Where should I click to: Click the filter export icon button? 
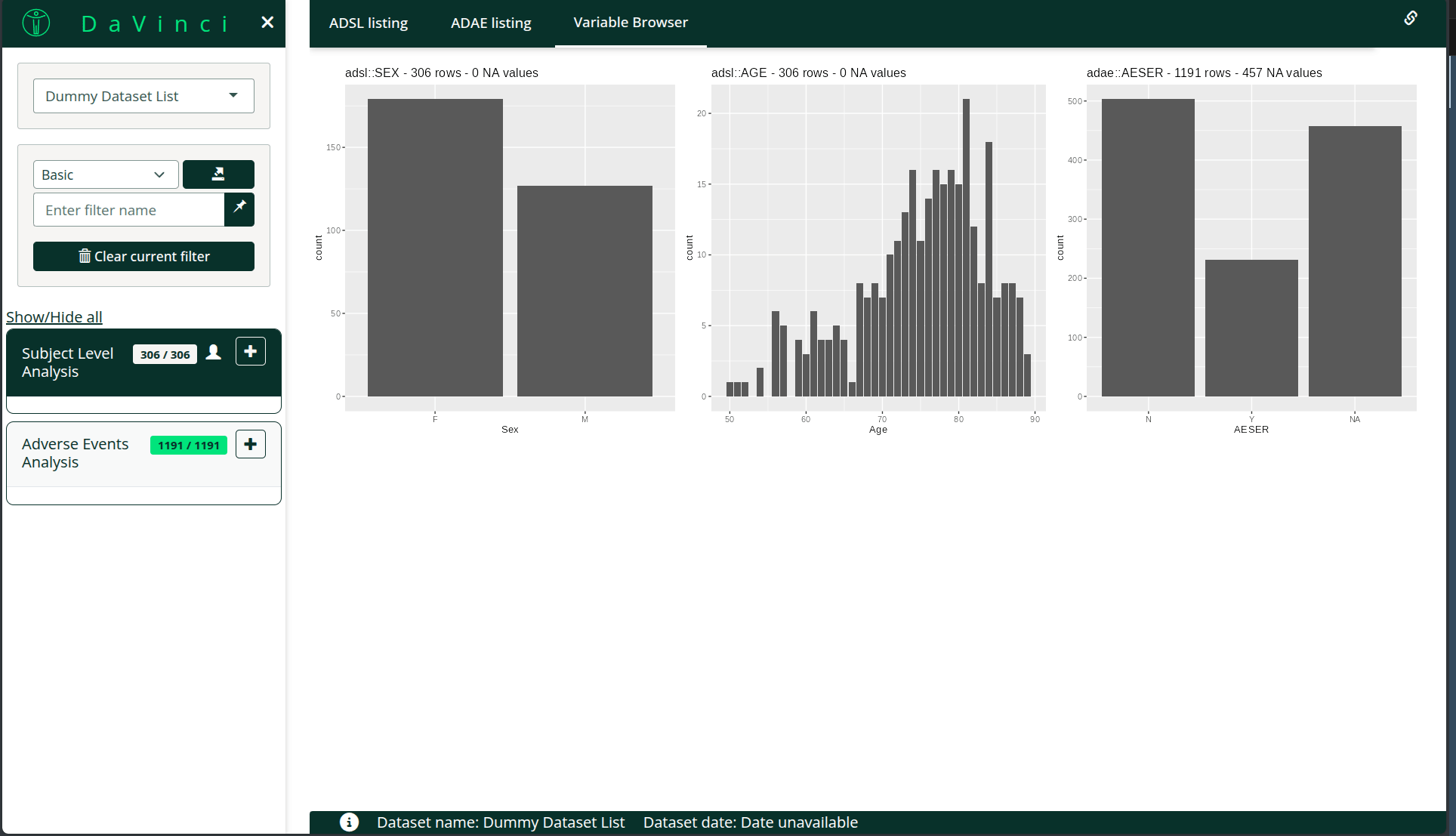(x=218, y=174)
